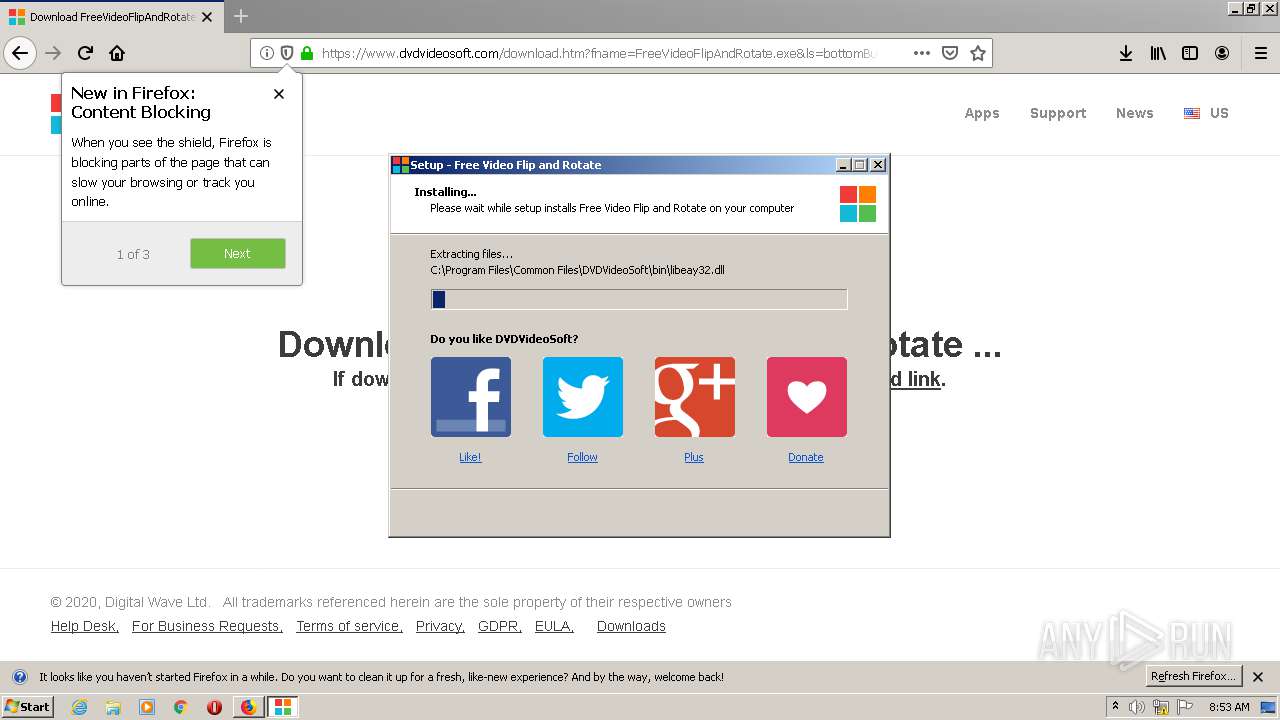Open the Support menu on website
Viewport: 1280px width, 720px height.
1058,113
